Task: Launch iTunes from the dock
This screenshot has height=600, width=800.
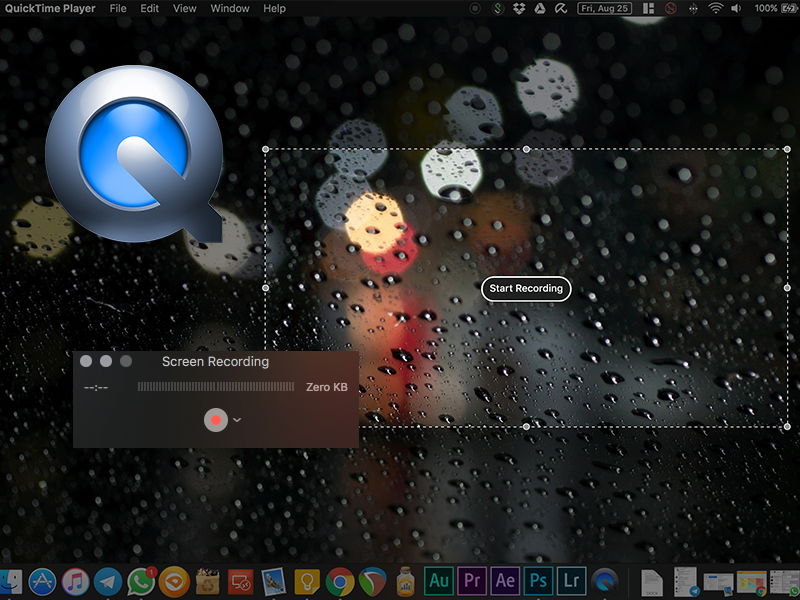Action: [76, 582]
